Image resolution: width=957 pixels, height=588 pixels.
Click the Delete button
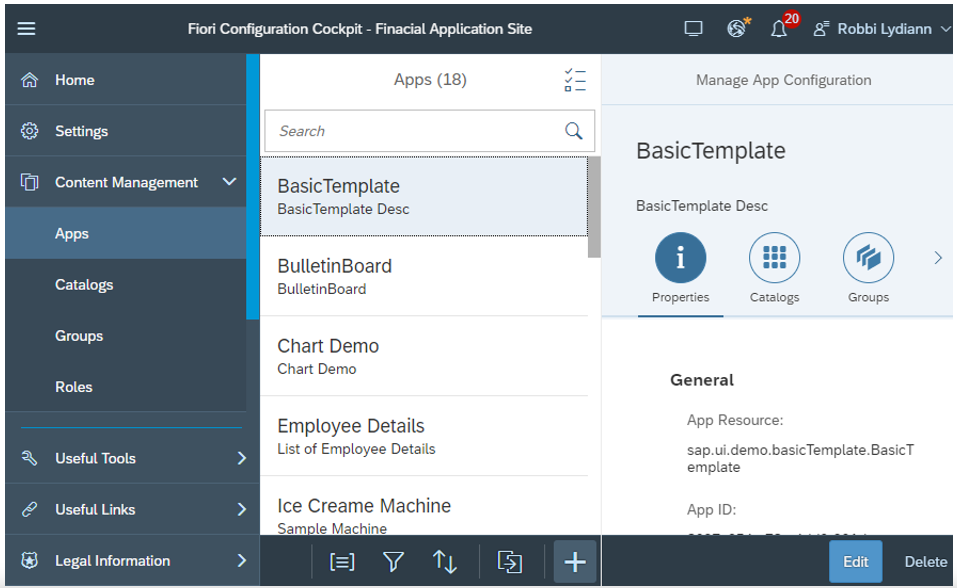(x=926, y=562)
